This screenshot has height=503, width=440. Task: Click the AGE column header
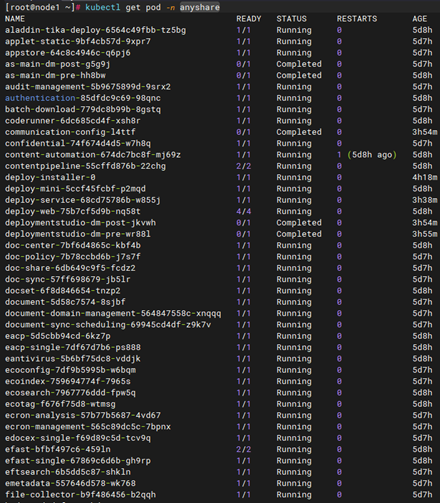419,19
